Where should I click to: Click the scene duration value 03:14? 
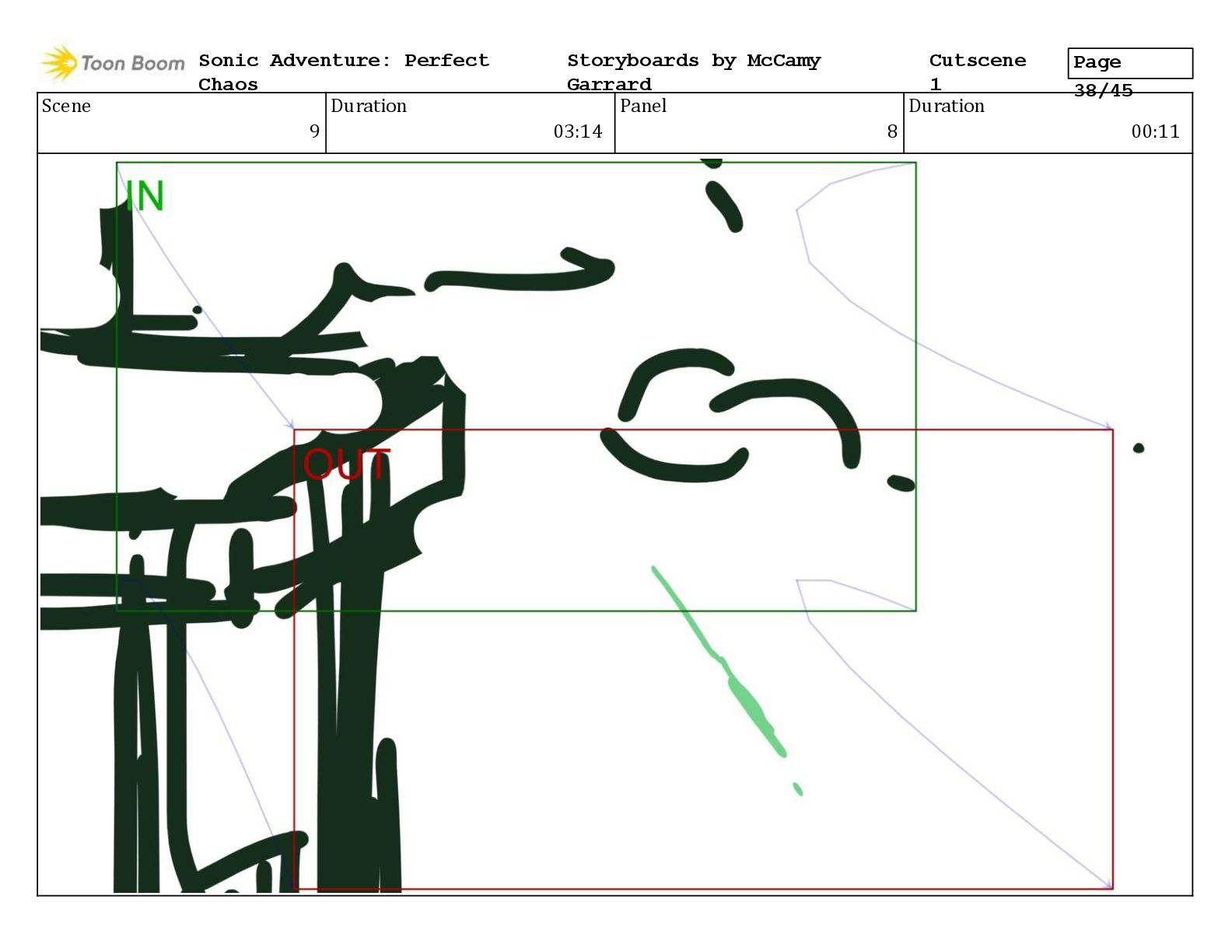tap(578, 131)
